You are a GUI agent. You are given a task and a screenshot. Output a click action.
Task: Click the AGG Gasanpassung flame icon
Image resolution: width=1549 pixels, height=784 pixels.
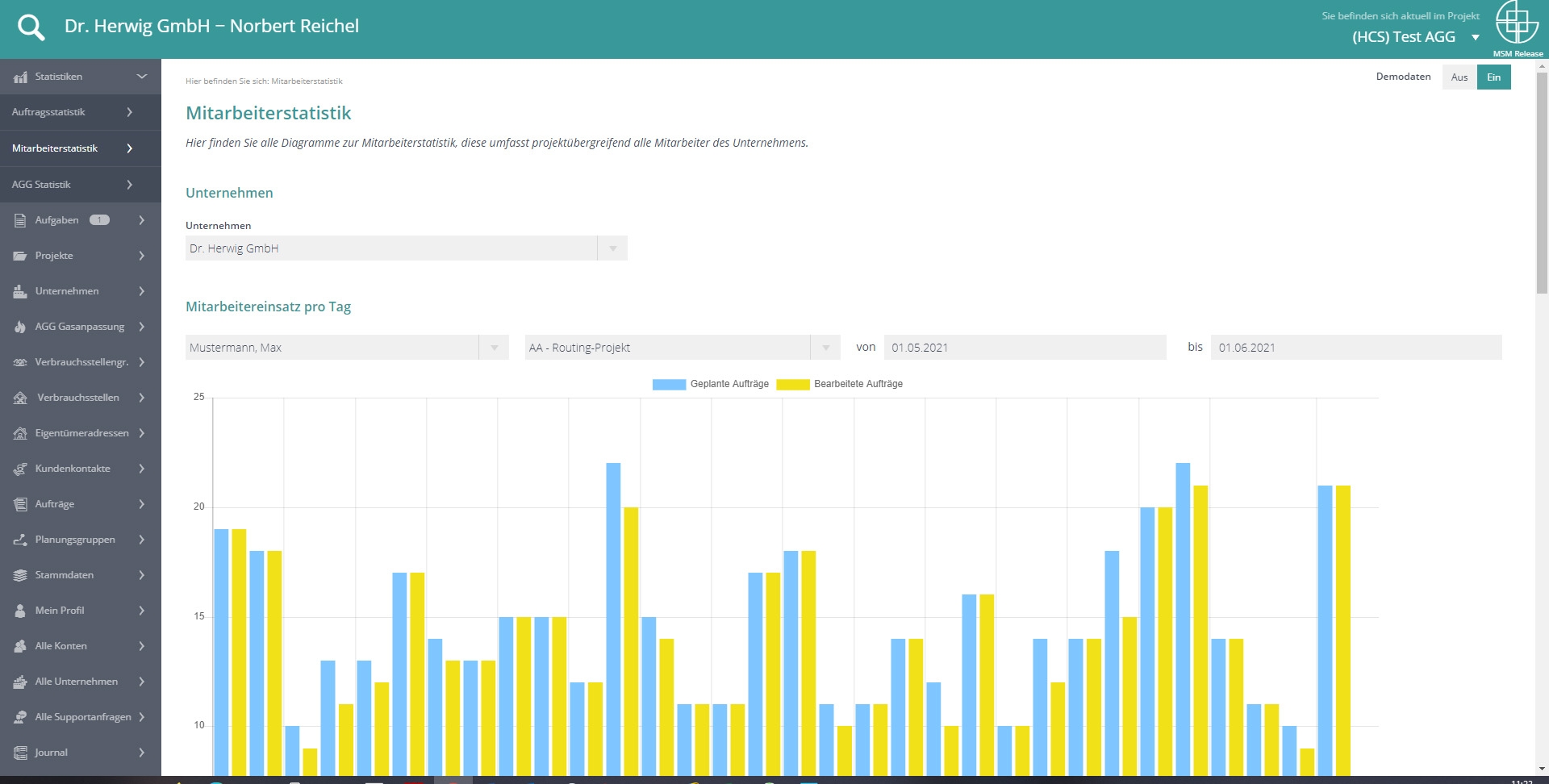pos(20,327)
